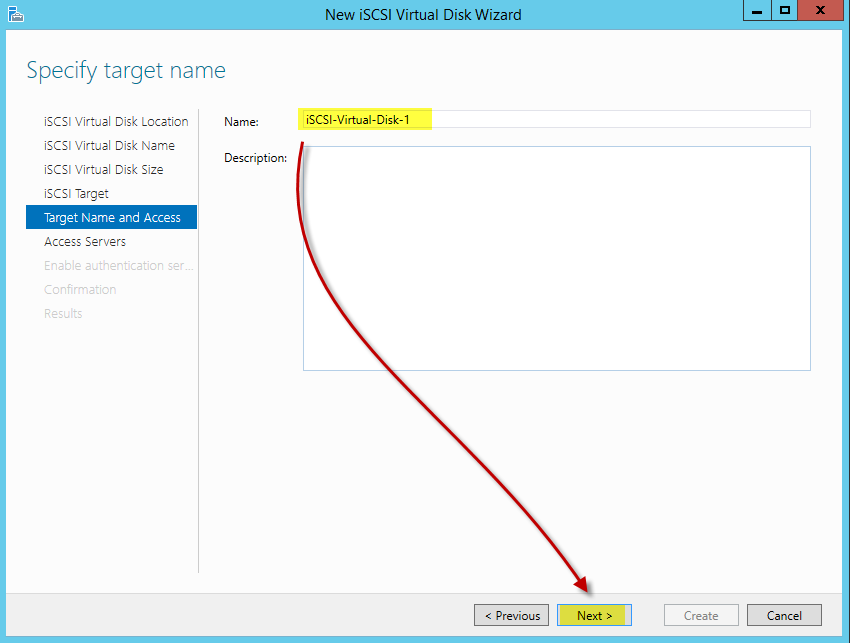Select the Target Name and Access step
The height and width of the screenshot is (643, 850).
pos(111,217)
